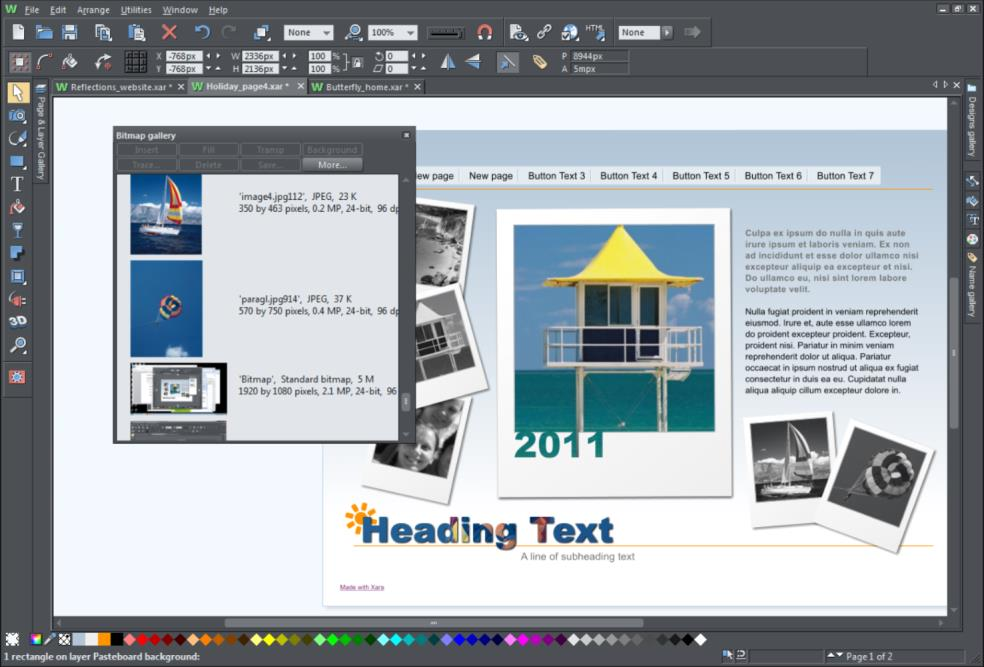Pick the orange color swatch
This screenshot has width=984, height=667.
[x=104, y=639]
